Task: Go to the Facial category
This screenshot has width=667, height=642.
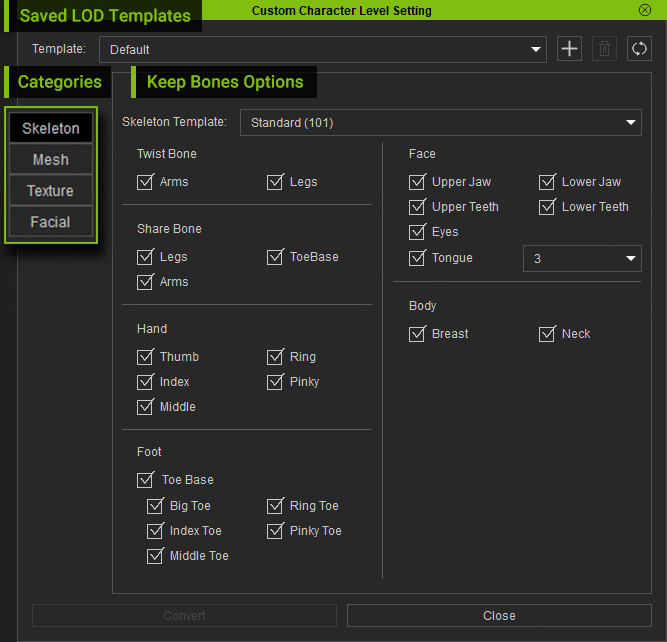Action: pyautogui.click(x=51, y=222)
